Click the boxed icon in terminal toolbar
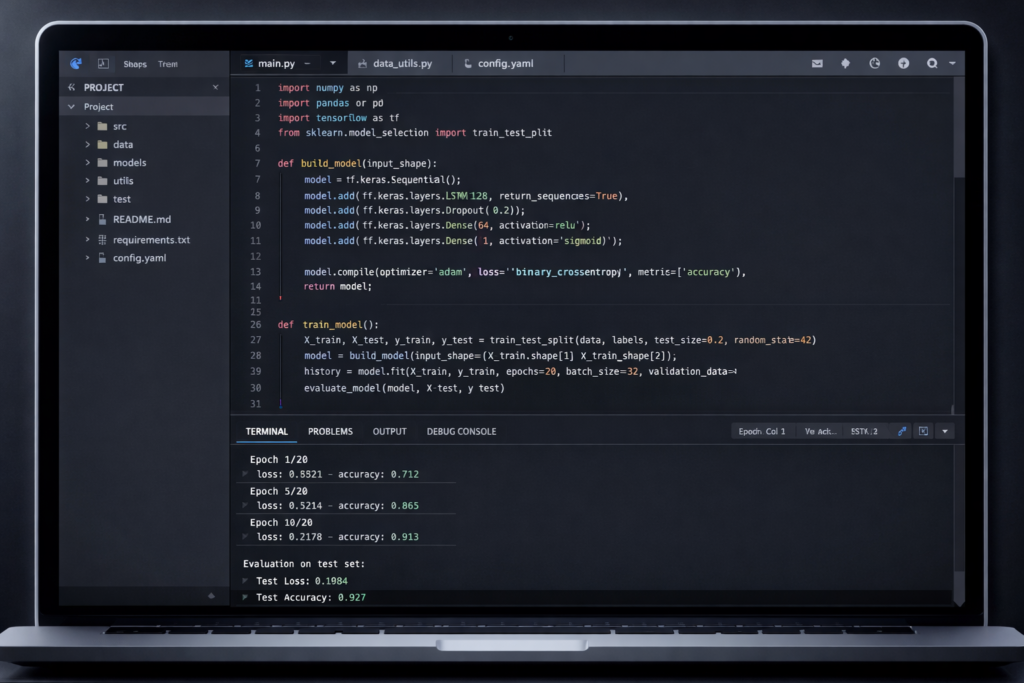Image resolution: width=1024 pixels, height=683 pixels. (x=924, y=431)
